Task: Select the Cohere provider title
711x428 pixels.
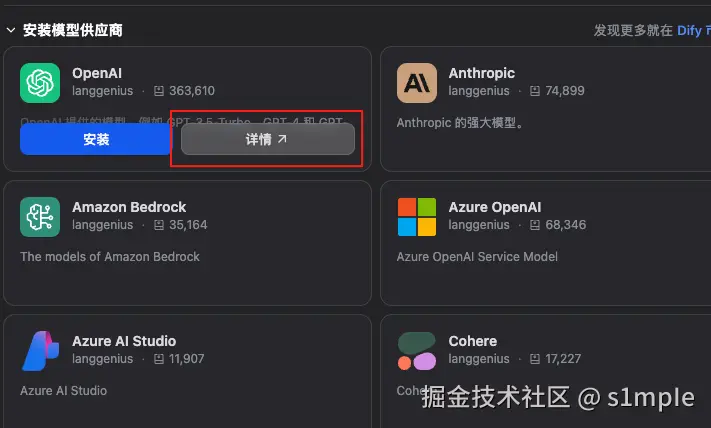Action: point(473,341)
